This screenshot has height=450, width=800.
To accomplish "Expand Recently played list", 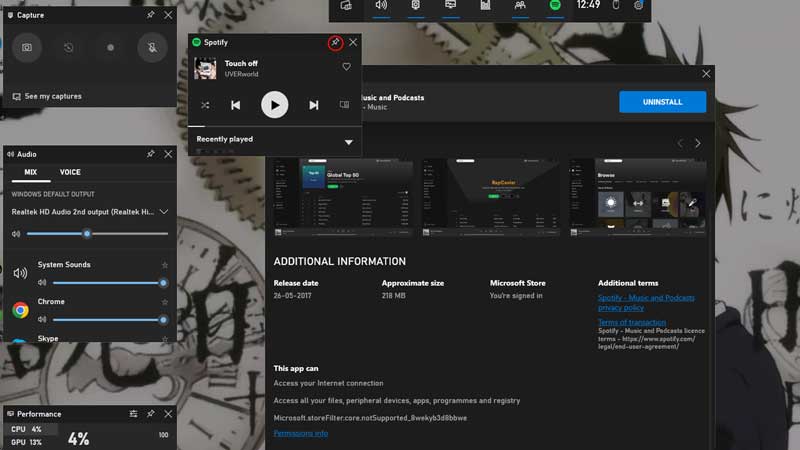I will click(348, 142).
